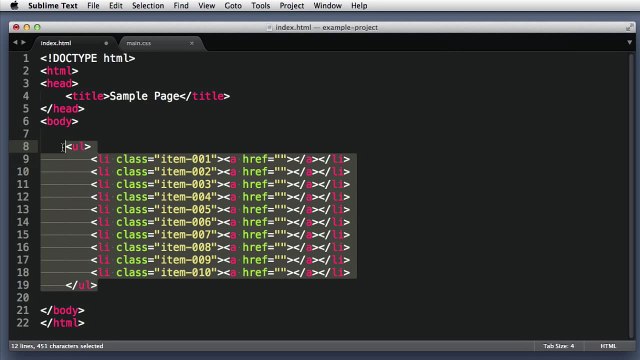Viewport: 640px width, 360px height.
Task: Click line number 22 in the gutter
Action: 22,323
